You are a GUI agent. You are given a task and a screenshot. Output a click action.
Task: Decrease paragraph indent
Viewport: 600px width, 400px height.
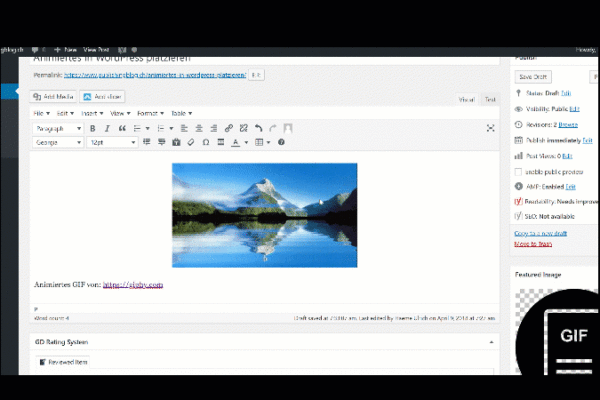pyautogui.click(x=147, y=142)
